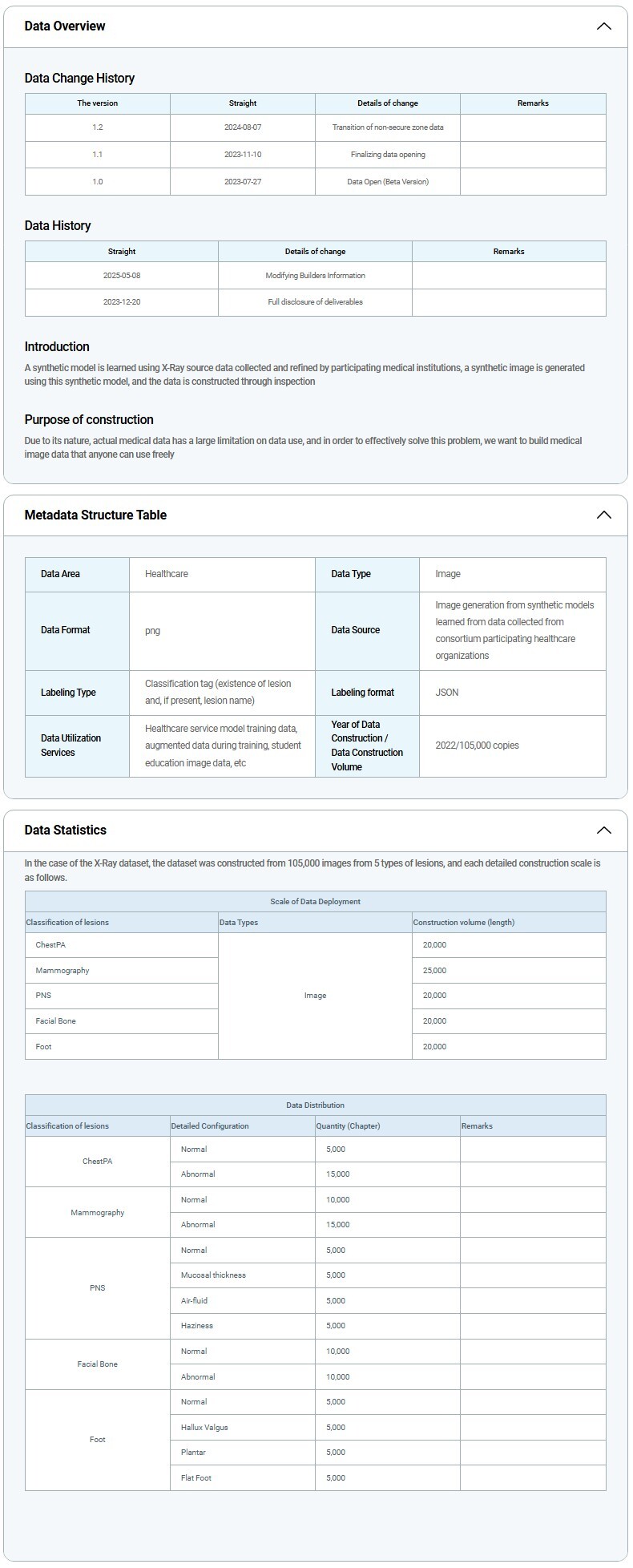The height and width of the screenshot is (1568, 633).
Task: Click the Data Statistics panel title
Action: [x=65, y=830]
